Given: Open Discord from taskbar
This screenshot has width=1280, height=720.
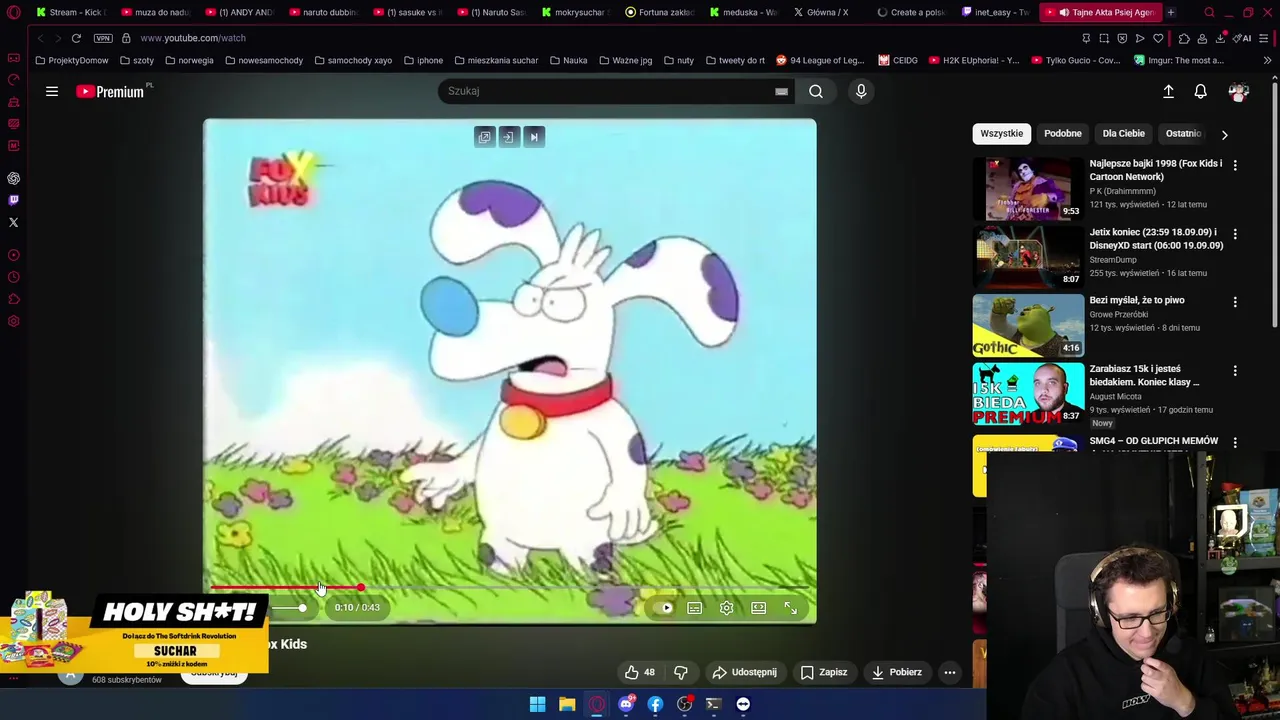Looking at the screenshot, I should click(626, 704).
